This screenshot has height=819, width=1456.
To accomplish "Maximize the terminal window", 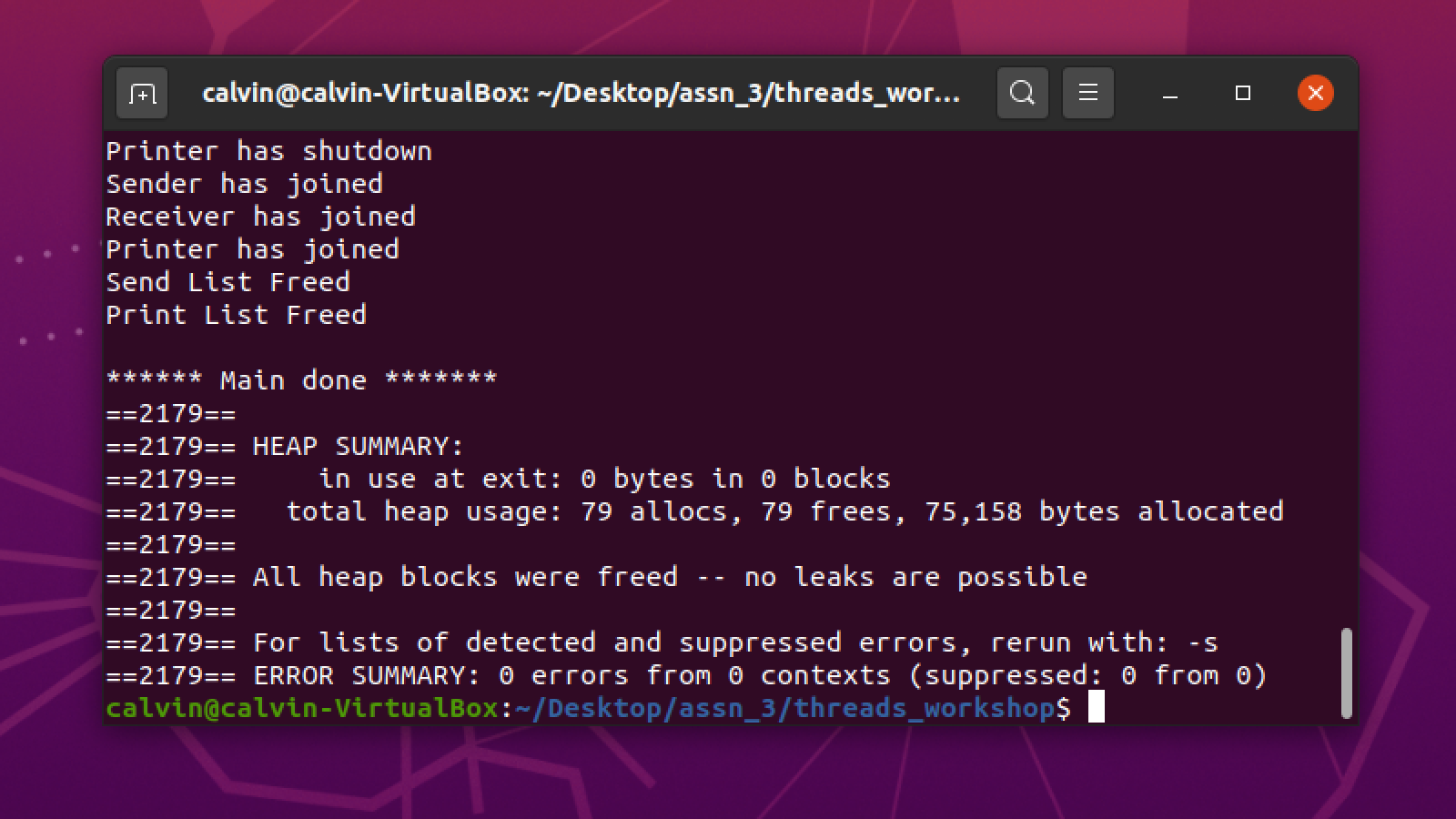I will coord(1243,93).
